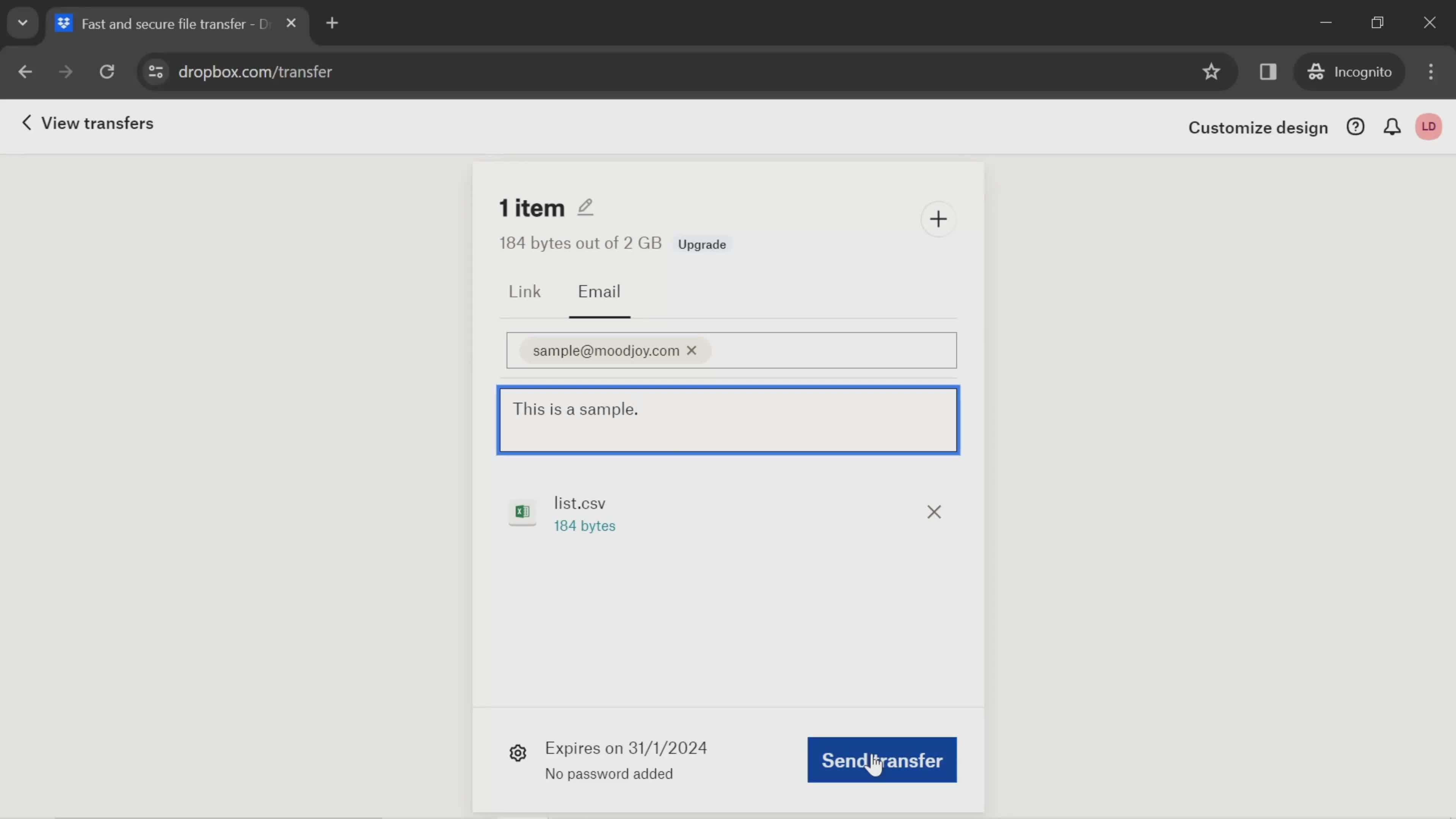This screenshot has height=819, width=1456.
Task: Click the edit transfer name icon
Action: coord(586,207)
